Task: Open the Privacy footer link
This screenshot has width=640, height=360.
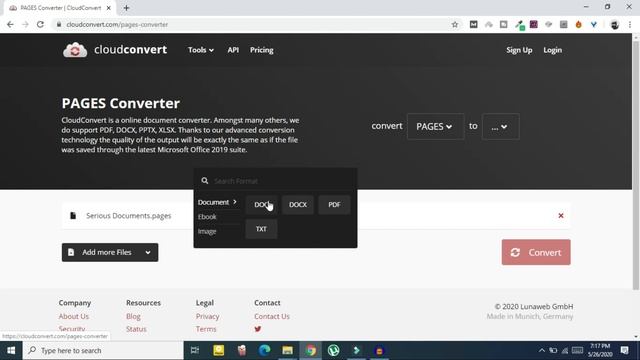Action: click(207, 316)
